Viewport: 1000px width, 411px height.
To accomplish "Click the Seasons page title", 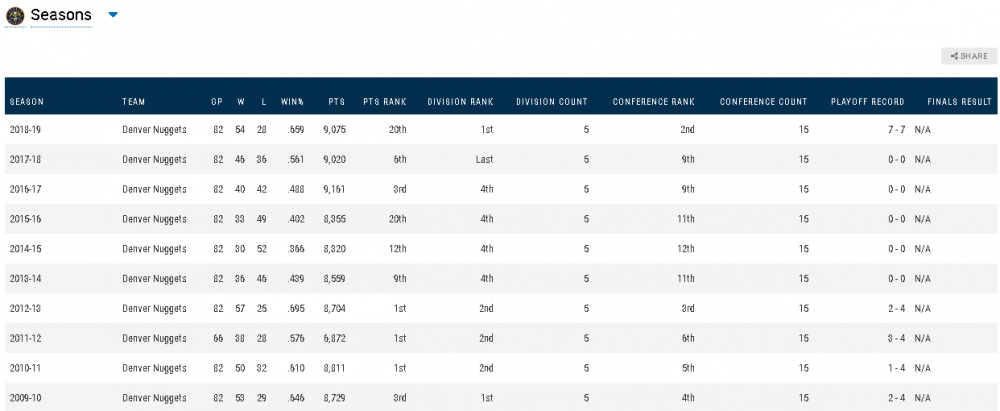I will pos(61,15).
